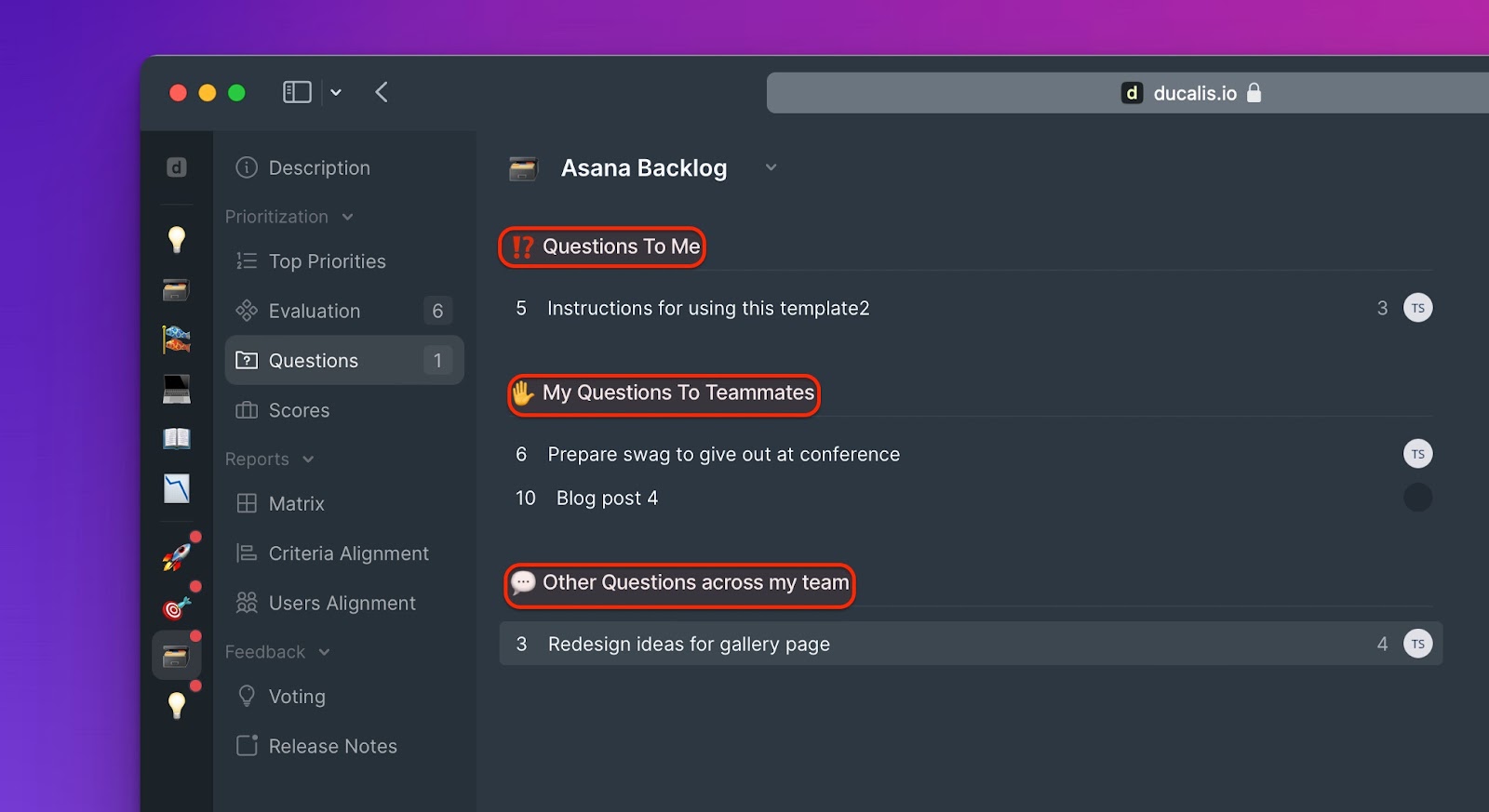The width and height of the screenshot is (1489, 812).
Task: Select the dart target board icon
Action: (x=176, y=607)
